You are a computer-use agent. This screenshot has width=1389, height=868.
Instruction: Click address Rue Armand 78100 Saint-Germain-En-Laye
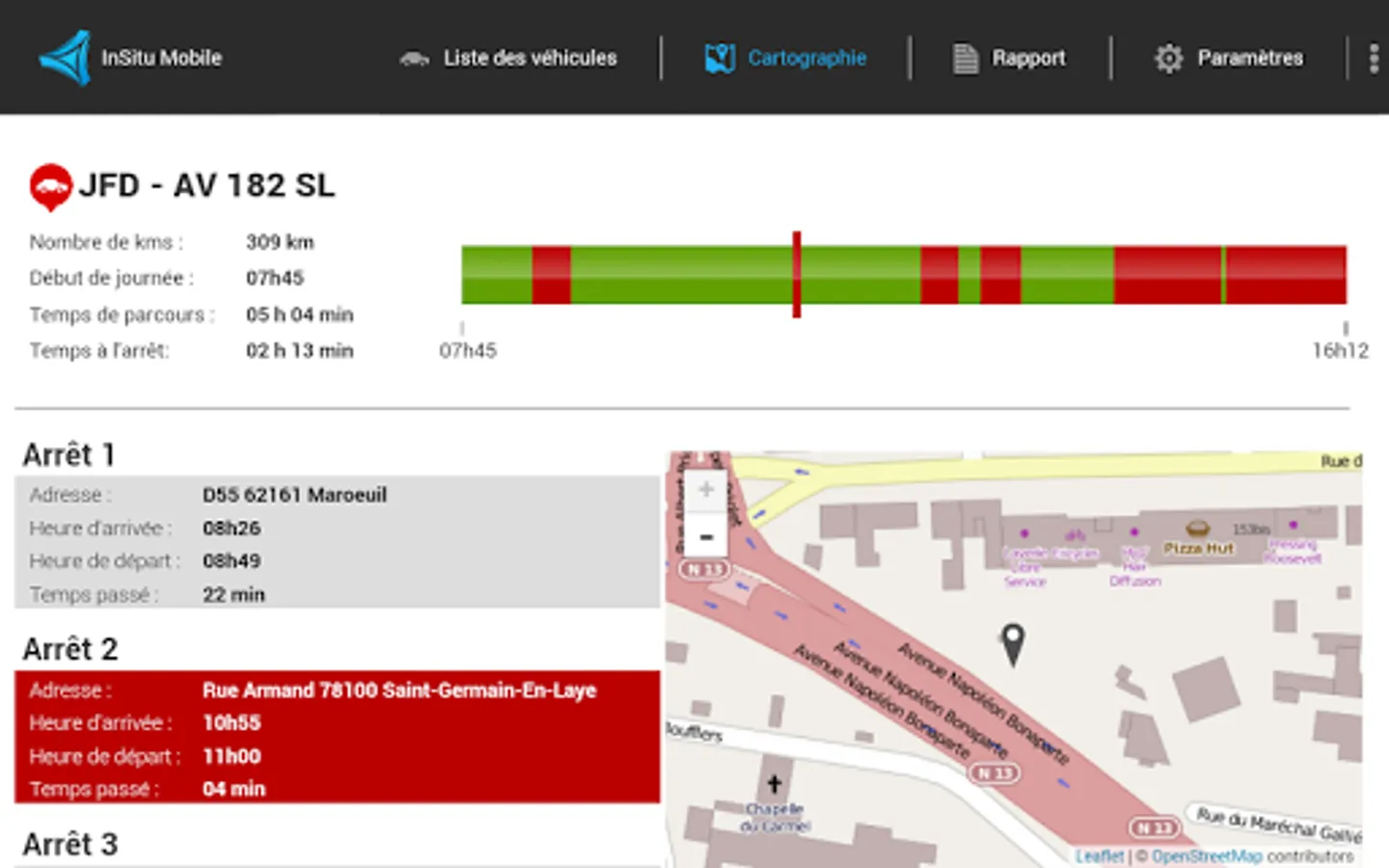[399, 691]
